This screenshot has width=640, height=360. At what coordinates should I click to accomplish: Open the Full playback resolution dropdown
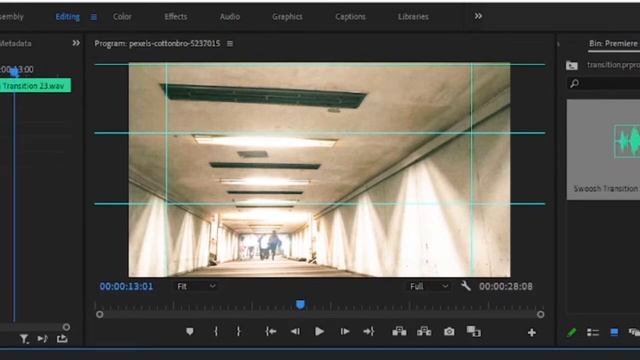point(429,287)
